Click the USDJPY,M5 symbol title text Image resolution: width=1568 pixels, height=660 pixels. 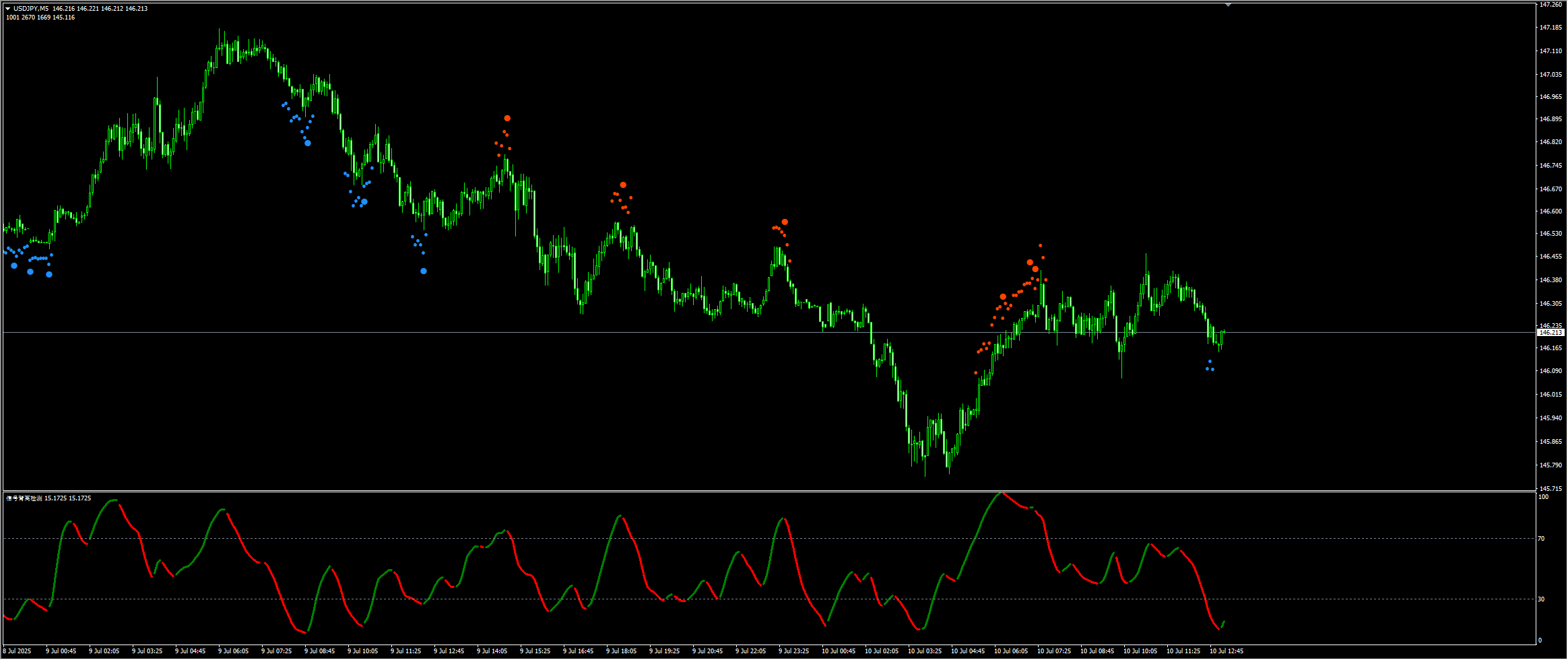[31, 9]
